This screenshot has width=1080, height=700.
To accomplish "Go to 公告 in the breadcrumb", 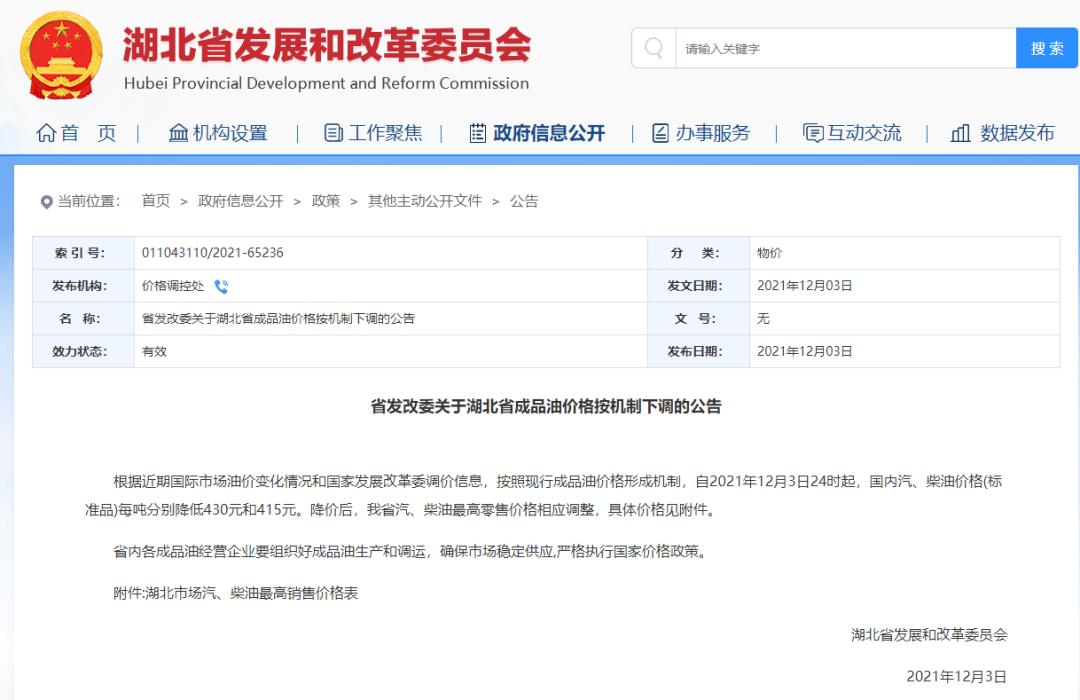I will point(523,200).
